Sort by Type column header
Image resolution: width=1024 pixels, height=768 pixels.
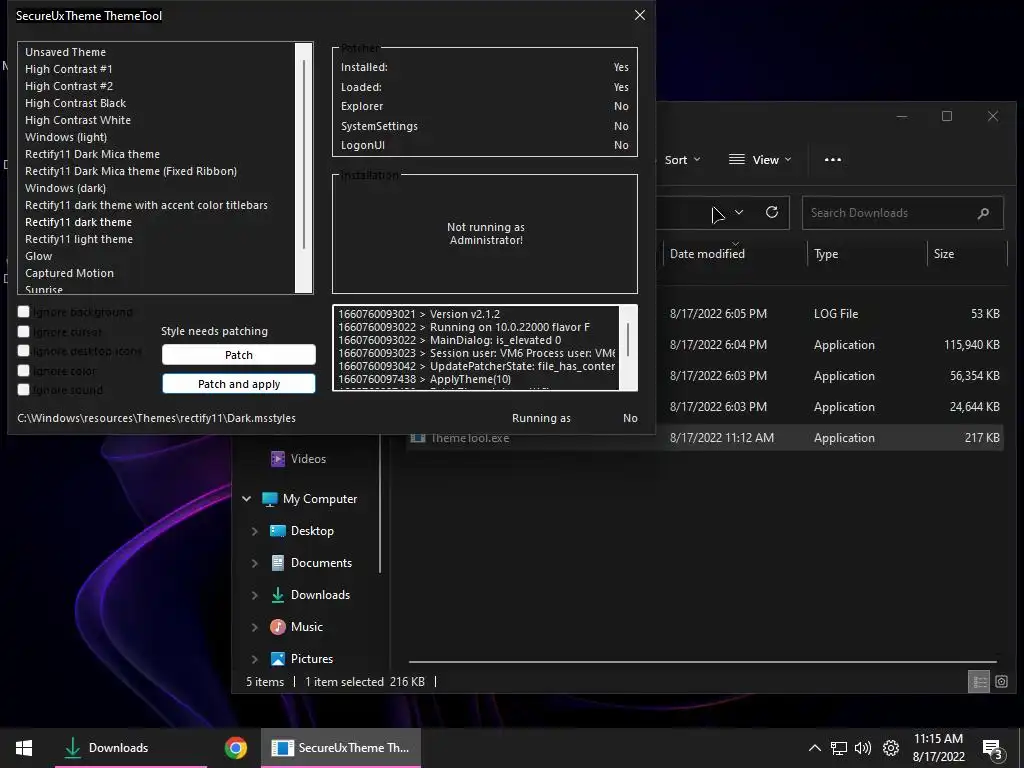pyautogui.click(x=826, y=254)
